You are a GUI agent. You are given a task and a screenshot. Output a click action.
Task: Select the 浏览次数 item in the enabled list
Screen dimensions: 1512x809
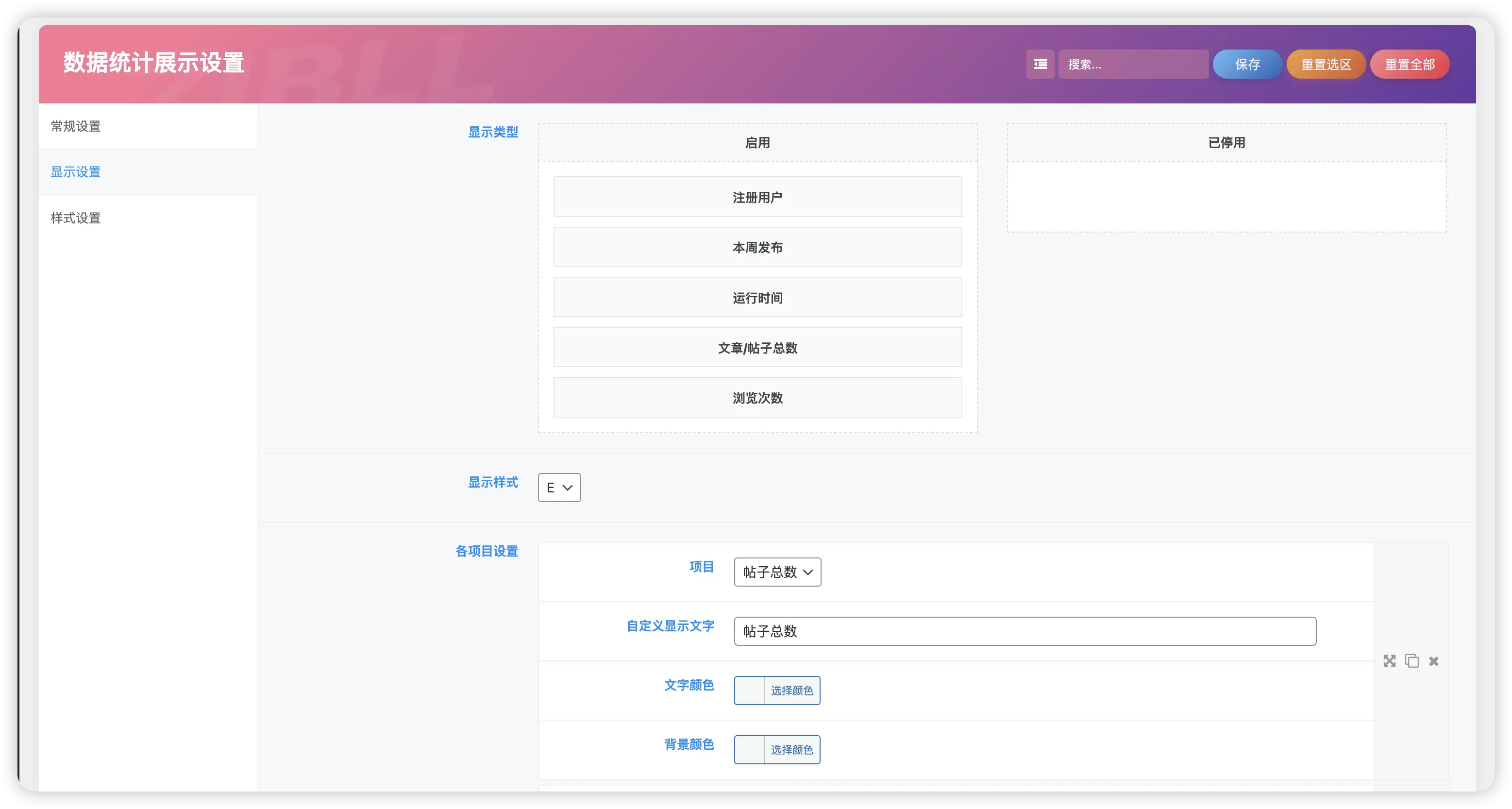pos(757,397)
